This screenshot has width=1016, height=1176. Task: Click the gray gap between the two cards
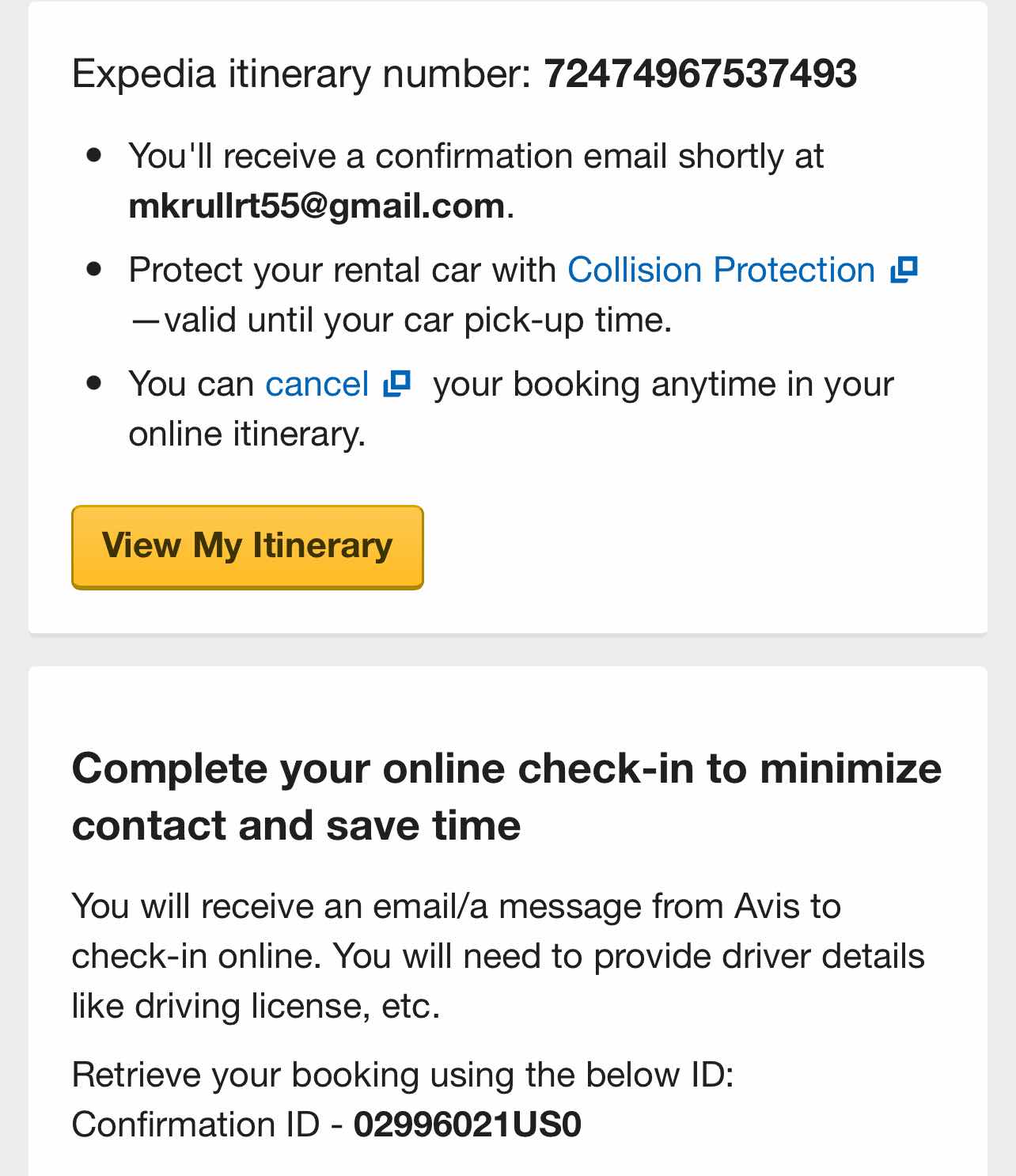pyautogui.click(x=508, y=651)
